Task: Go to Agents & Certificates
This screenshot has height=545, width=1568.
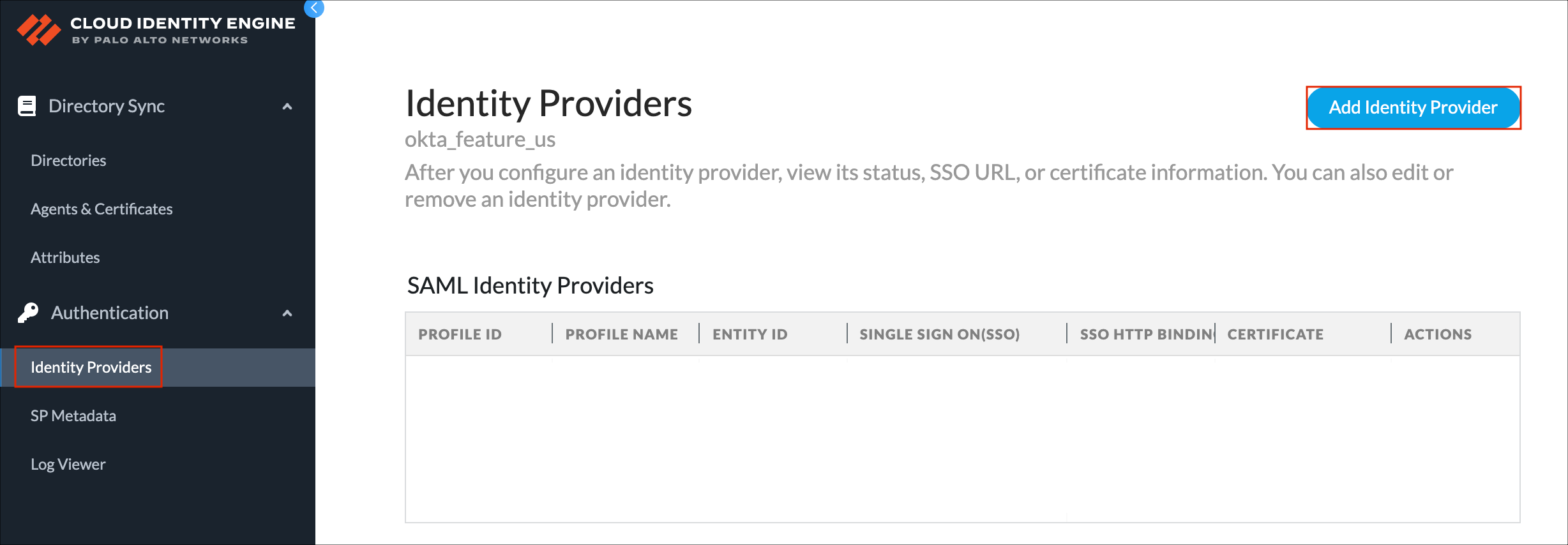Action: tap(102, 209)
